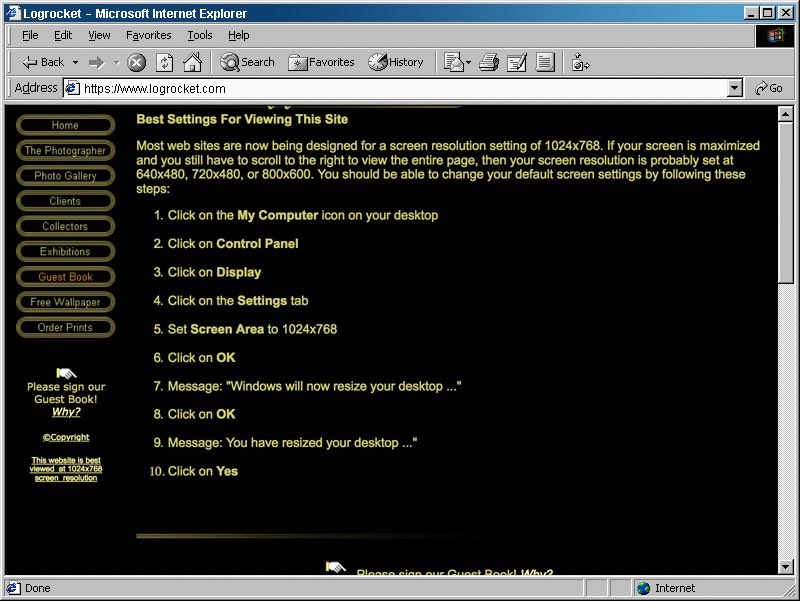Stop page loading with the Stop icon
Image resolution: width=800 pixels, height=601 pixels.
pyautogui.click(x=136, y=63)
